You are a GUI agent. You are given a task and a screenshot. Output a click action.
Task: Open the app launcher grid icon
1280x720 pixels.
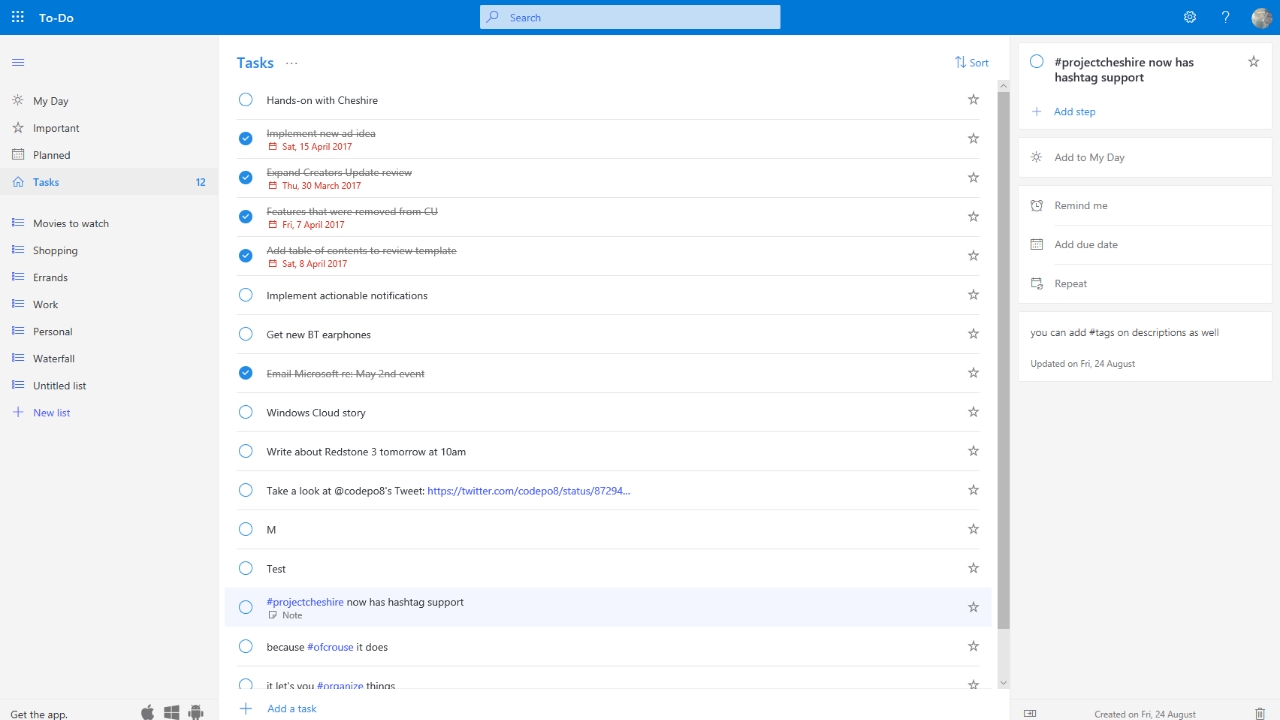pos(17,17)
